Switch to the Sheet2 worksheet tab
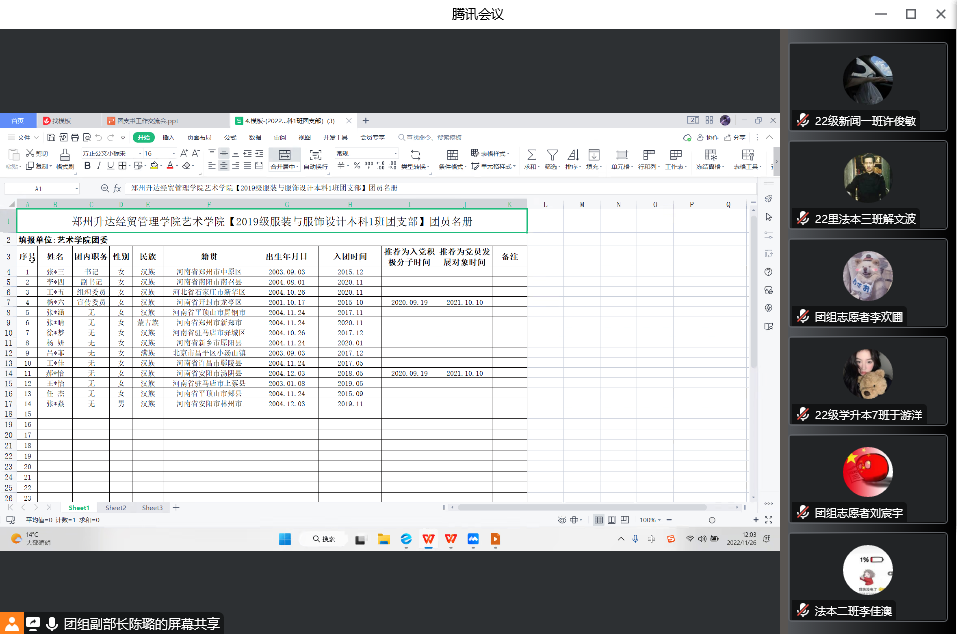957x634 pixels. click(116, 508)
